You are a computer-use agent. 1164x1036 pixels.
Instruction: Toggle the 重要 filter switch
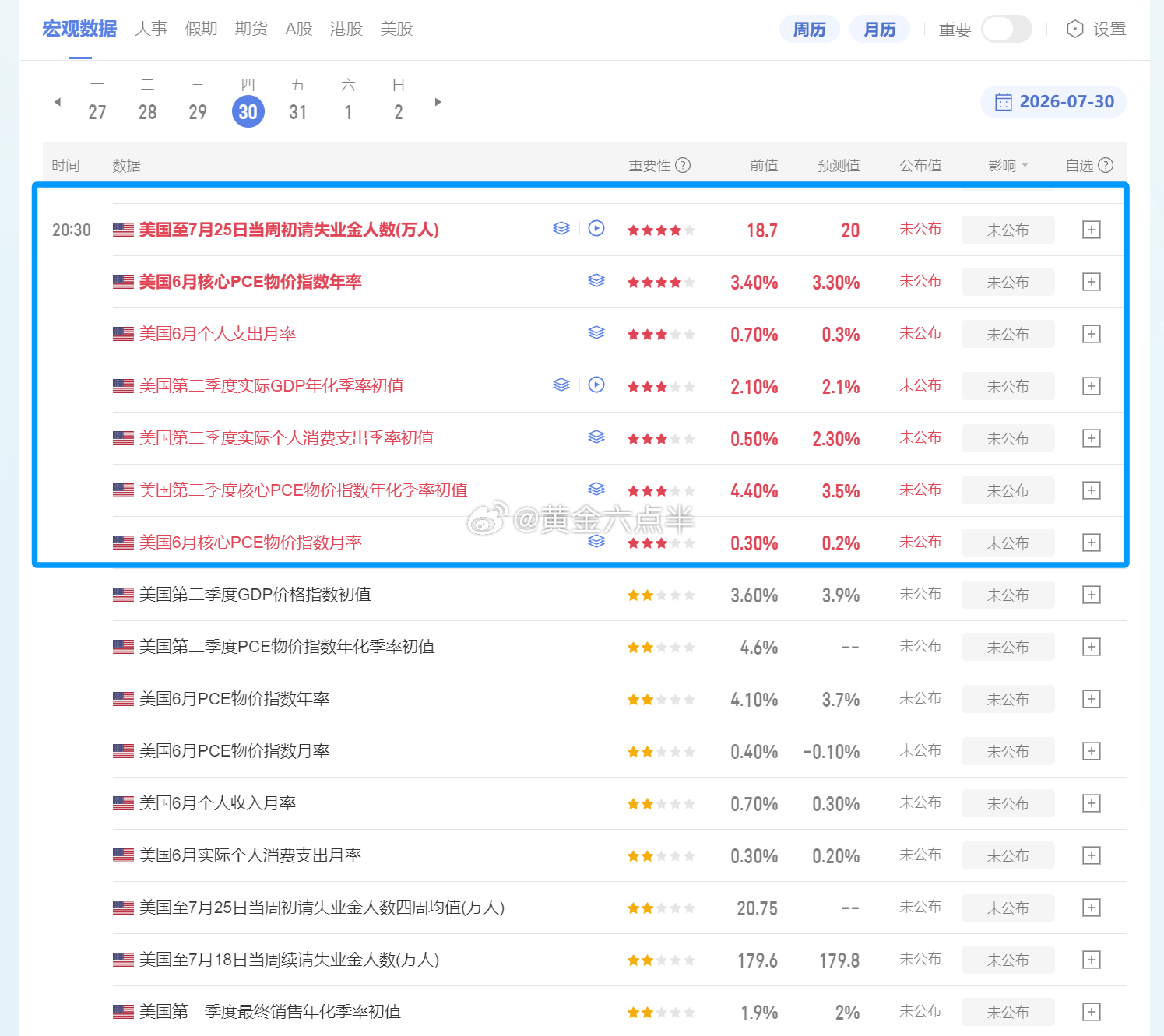click(x=1007, y=29)
